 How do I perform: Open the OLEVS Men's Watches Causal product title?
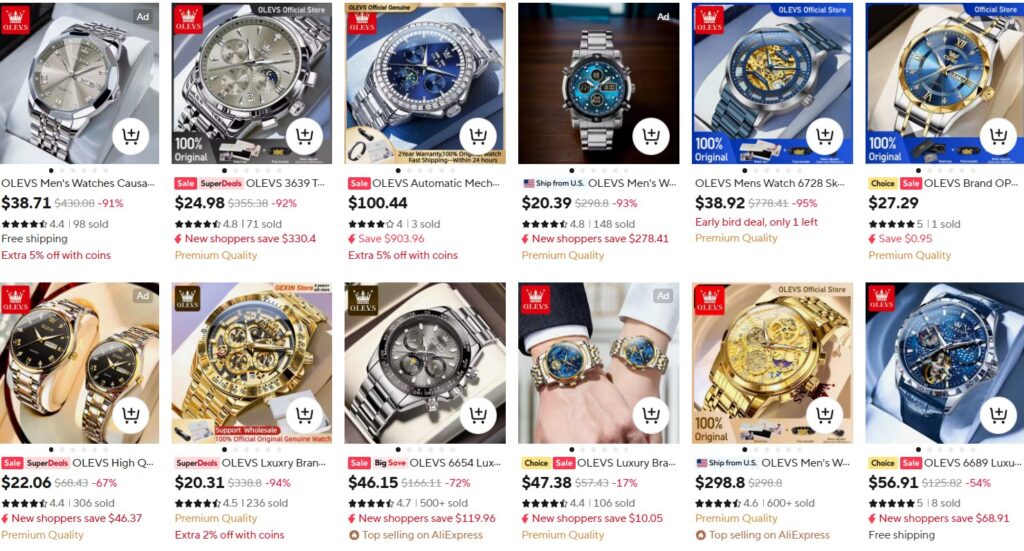coord(78,183)
